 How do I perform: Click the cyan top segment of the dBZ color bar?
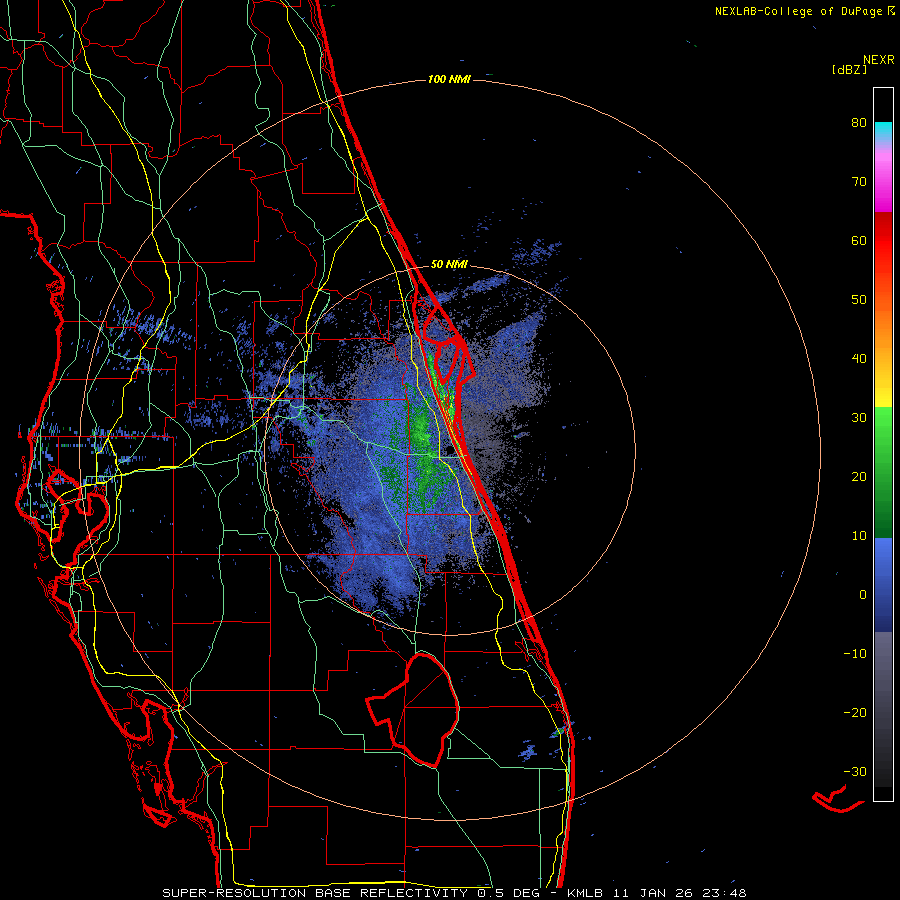(883, 131)
